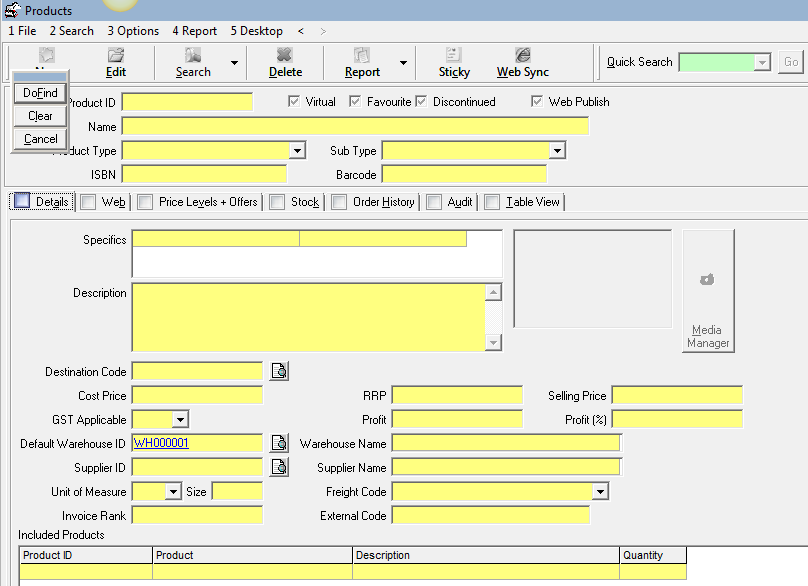
Task: Follow the WH000001 warehouse link
Action: [x=161, y=443]
